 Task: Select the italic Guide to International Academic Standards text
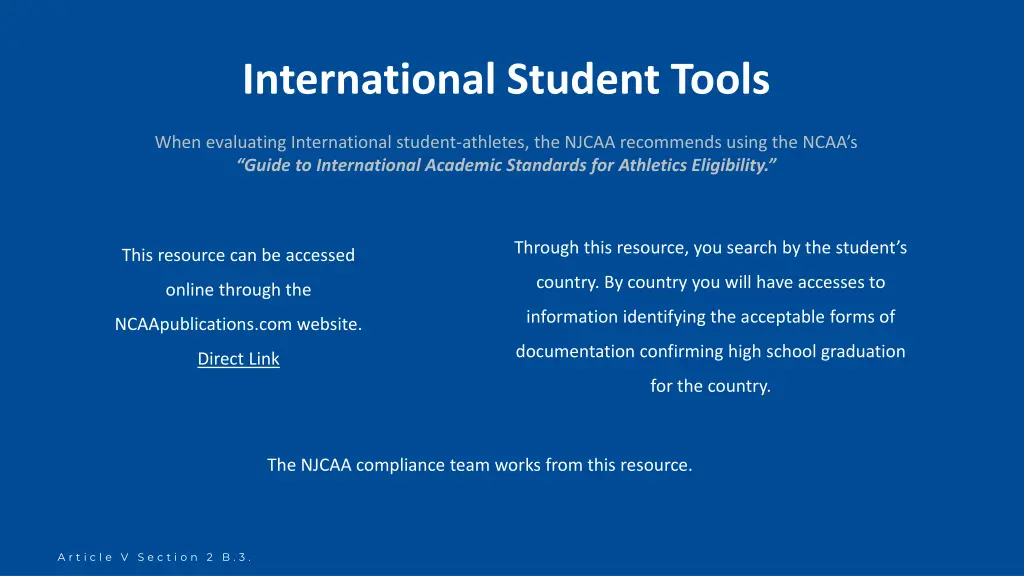(506, 165)
